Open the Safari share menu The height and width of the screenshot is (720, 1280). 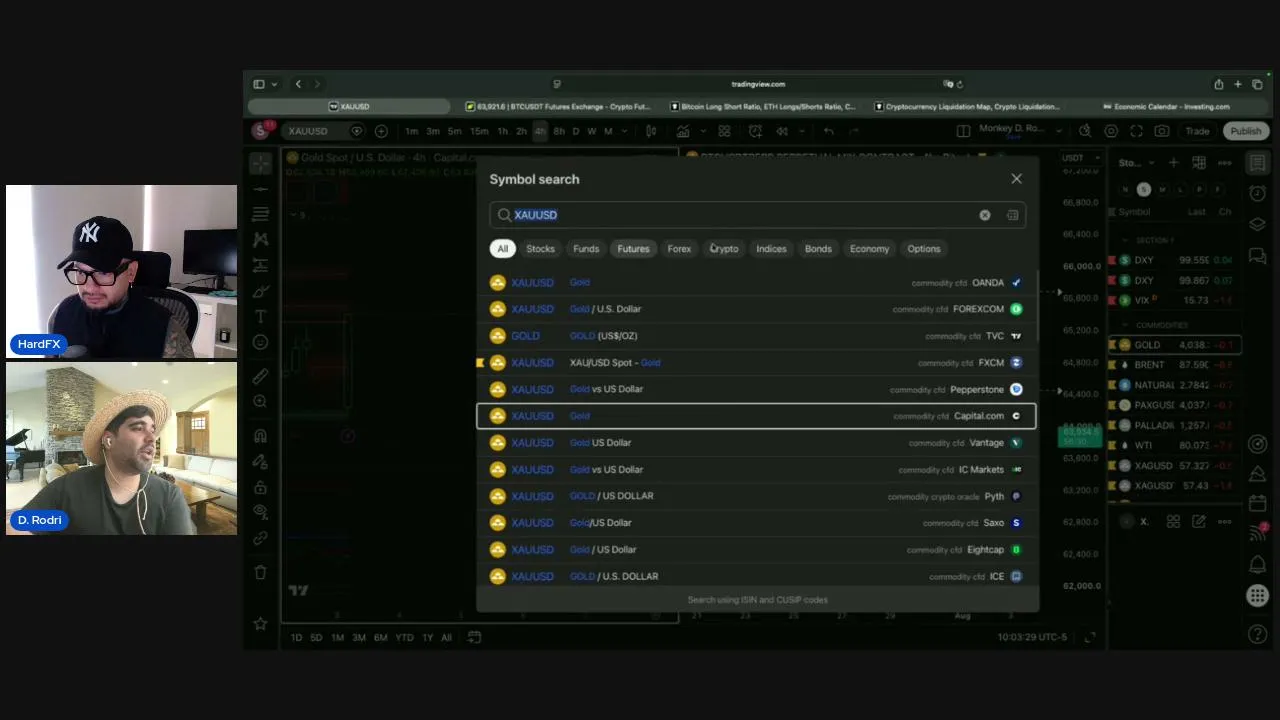(1218, 84)
